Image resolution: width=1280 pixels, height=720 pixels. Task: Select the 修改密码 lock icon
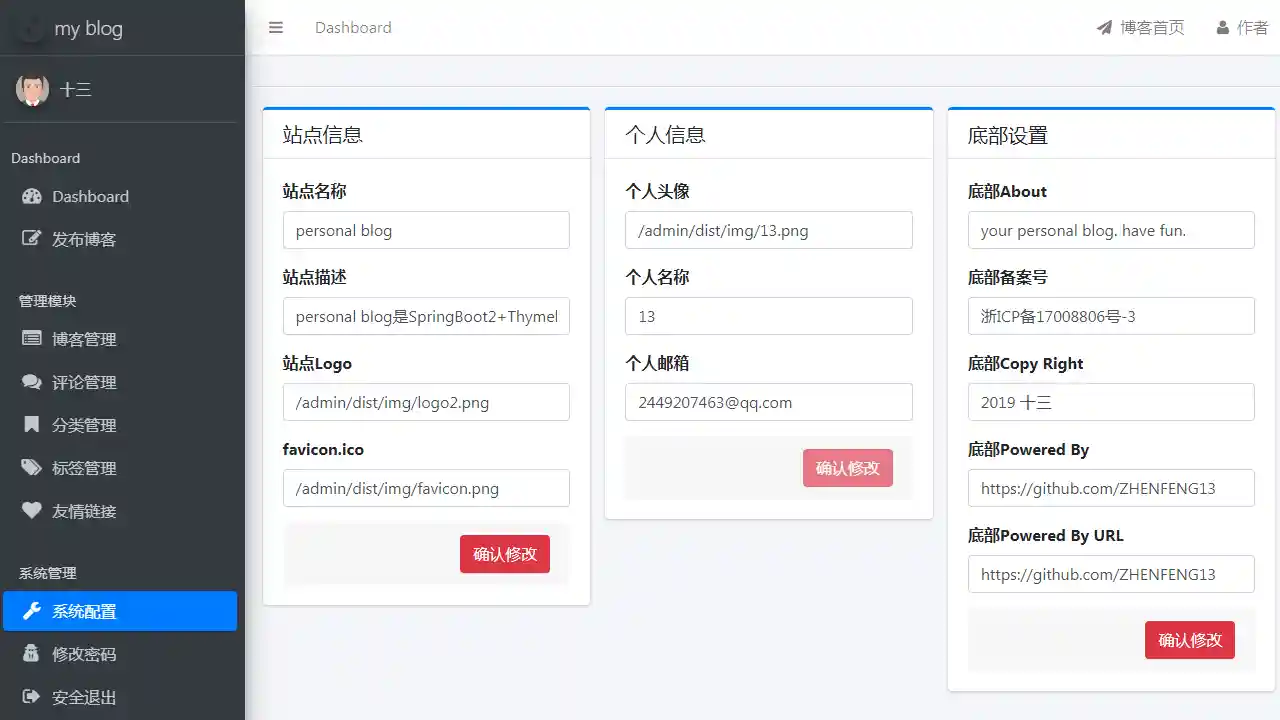coord(31,654)
